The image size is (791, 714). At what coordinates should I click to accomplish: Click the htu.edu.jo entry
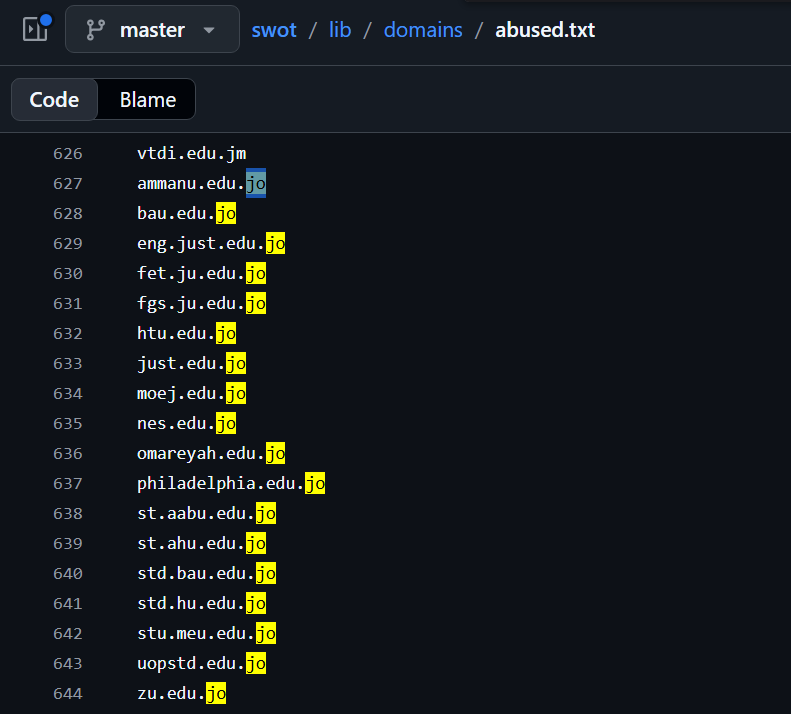click(x=187, y=334)
